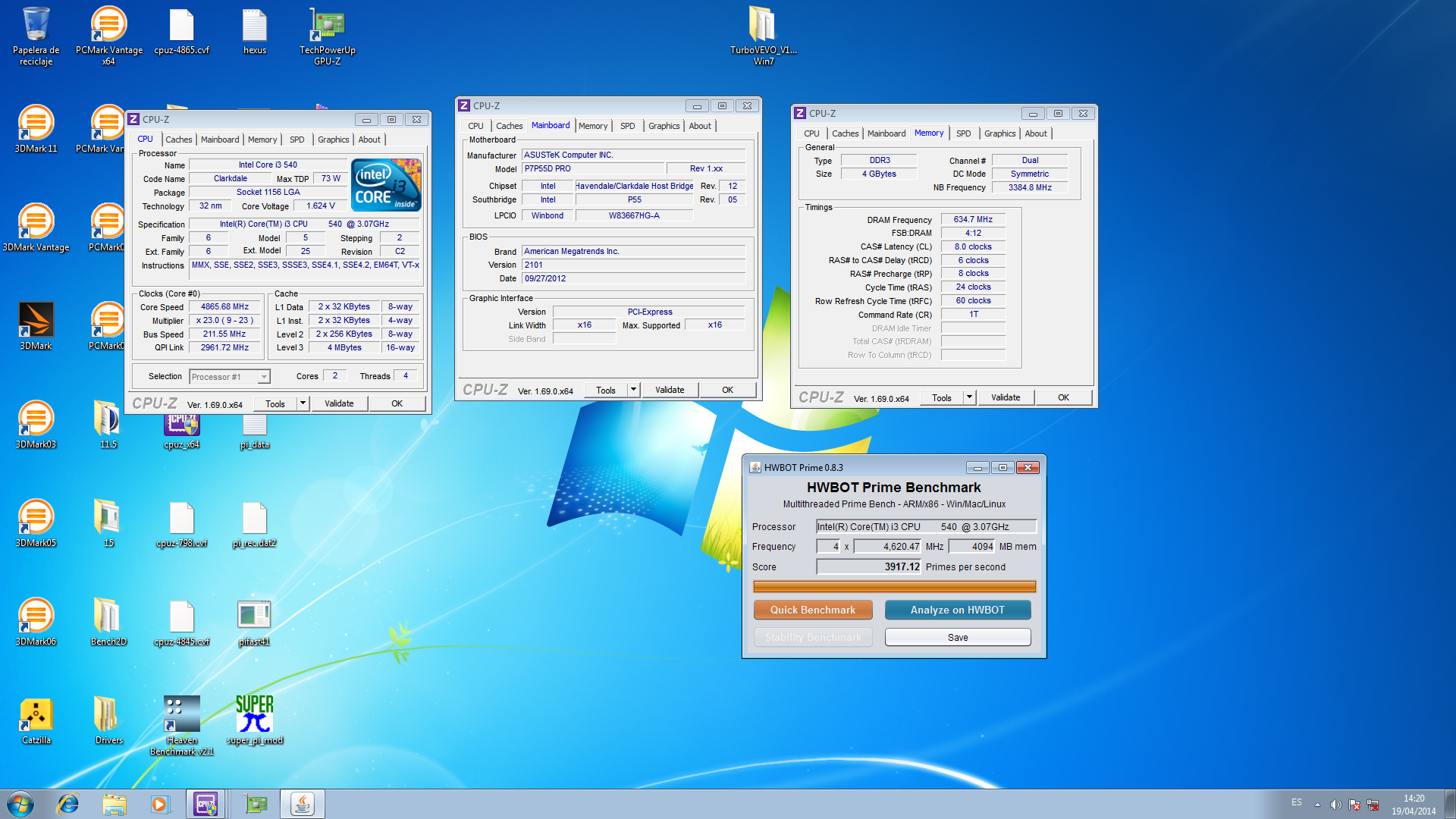This screenshot has width=1456, height=819.
Task: Select cpuz-4845.cvf file icon
Action: 181,622
